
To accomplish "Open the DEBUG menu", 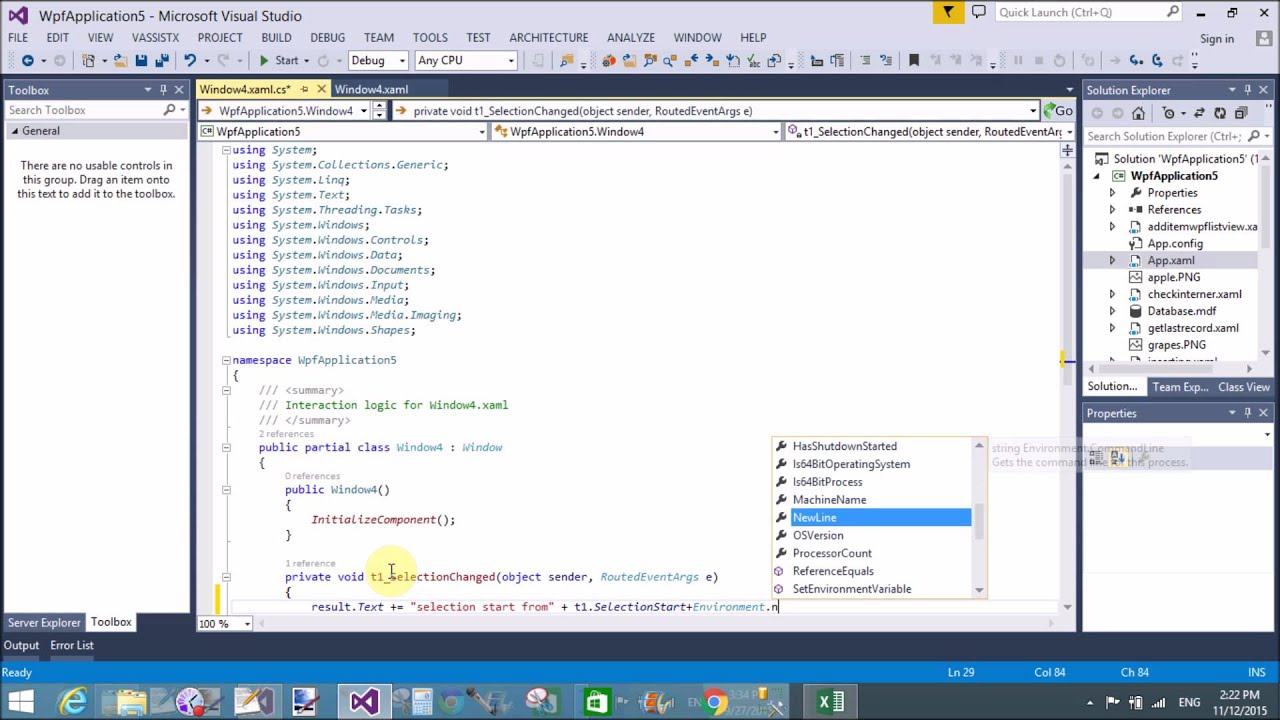I will point(327,37).
